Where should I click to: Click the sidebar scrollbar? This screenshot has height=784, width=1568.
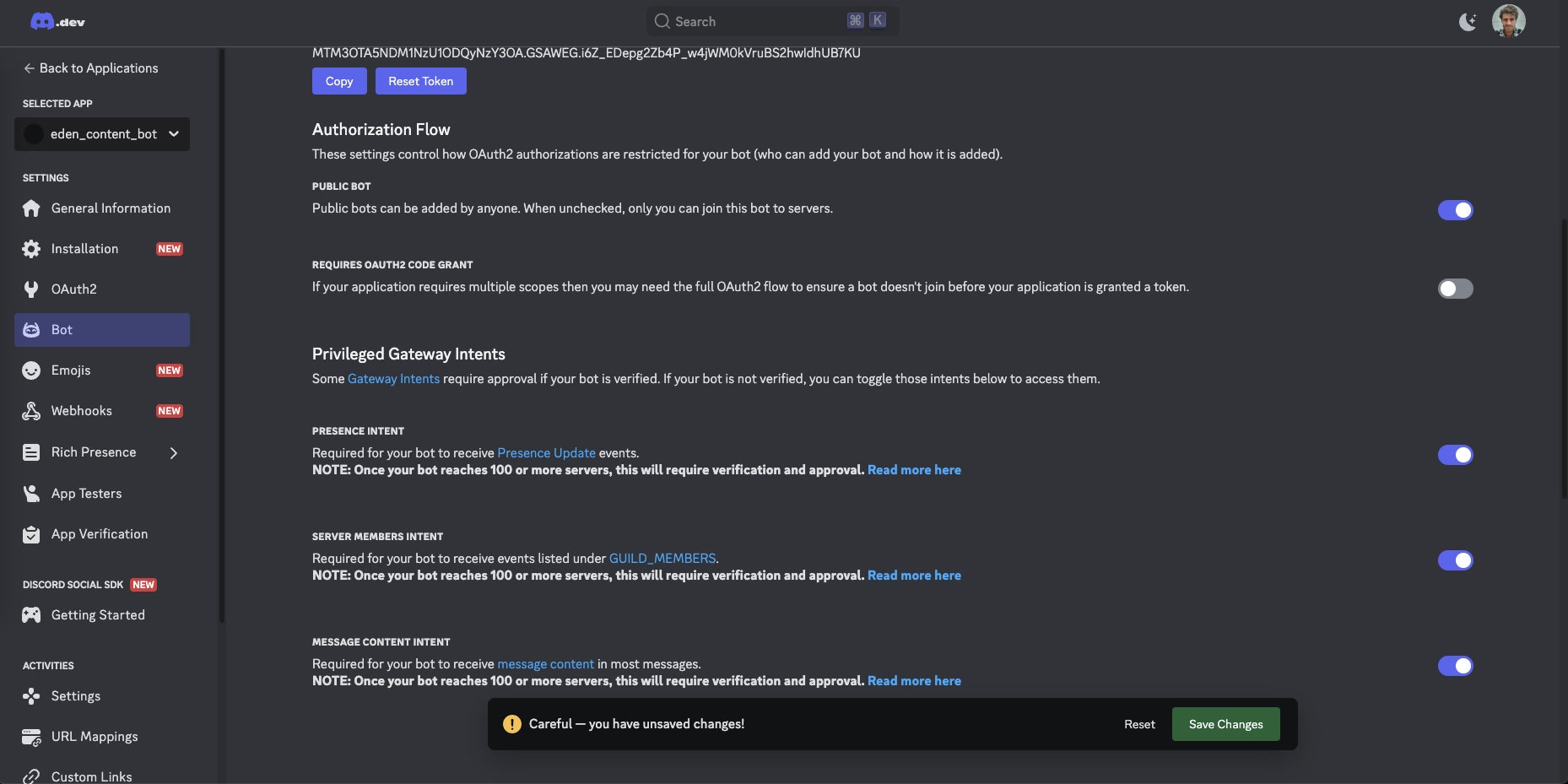pyautogui.click(x=222, y=336)
